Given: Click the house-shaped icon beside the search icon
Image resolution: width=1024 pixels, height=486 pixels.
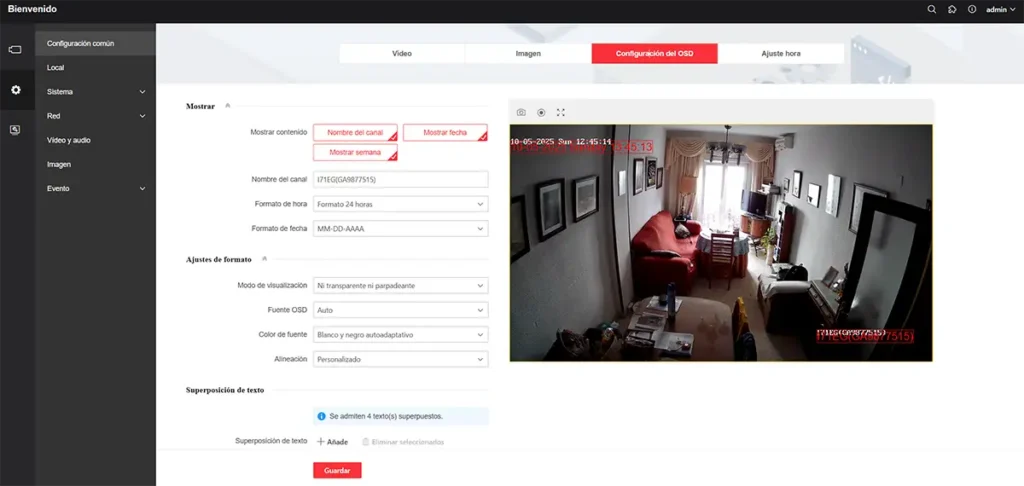Looking at the screenshot, I should [x=952, y=9].
